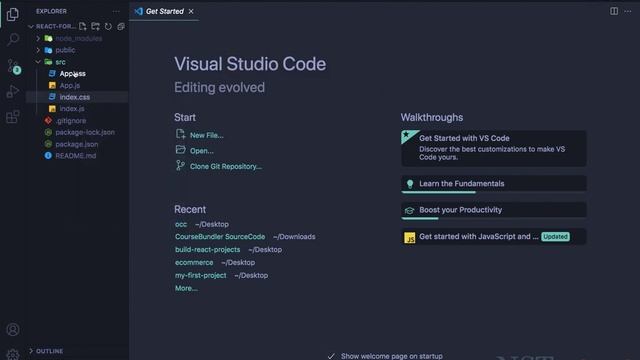
Task: Click the New File... link
Action: click(207, 136)
